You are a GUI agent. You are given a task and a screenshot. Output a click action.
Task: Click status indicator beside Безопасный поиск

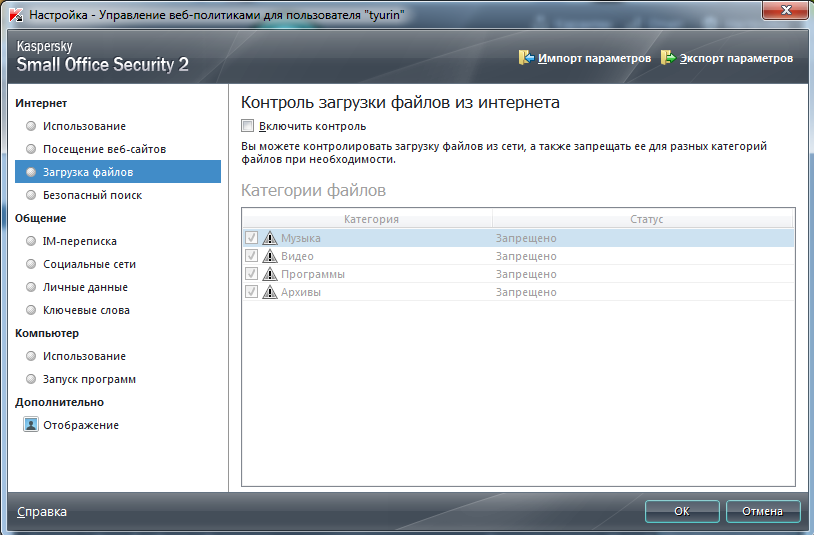pos(31,195)
